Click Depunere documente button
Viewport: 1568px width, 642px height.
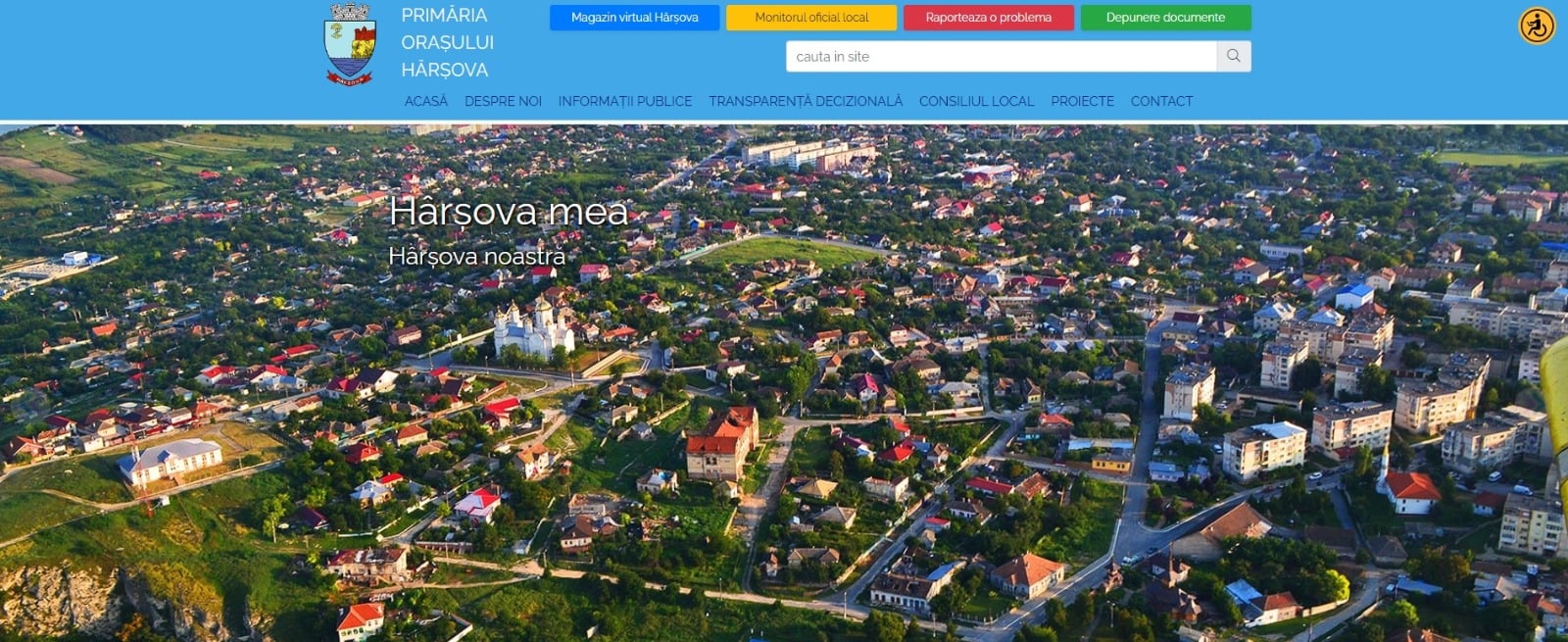[x=1165, y=18]
